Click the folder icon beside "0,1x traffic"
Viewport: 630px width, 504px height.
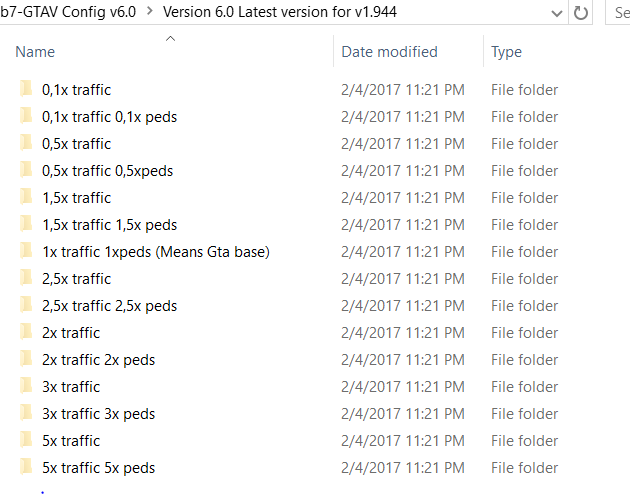pos(26,90)
